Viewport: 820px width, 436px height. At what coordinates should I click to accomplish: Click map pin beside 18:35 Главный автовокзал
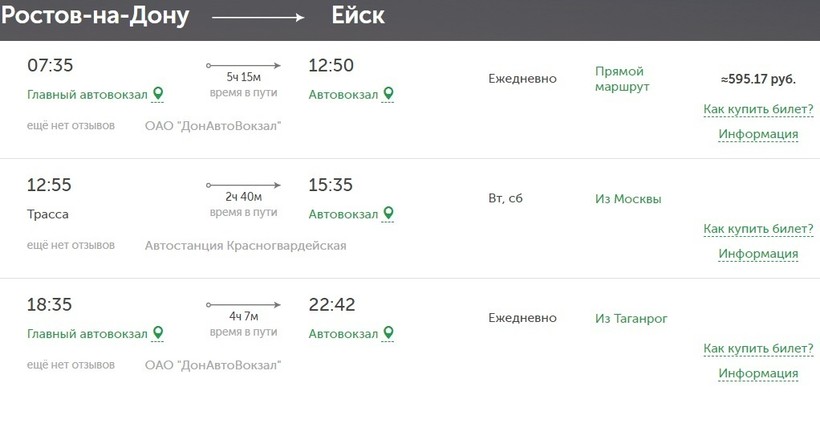click(158, 333)
